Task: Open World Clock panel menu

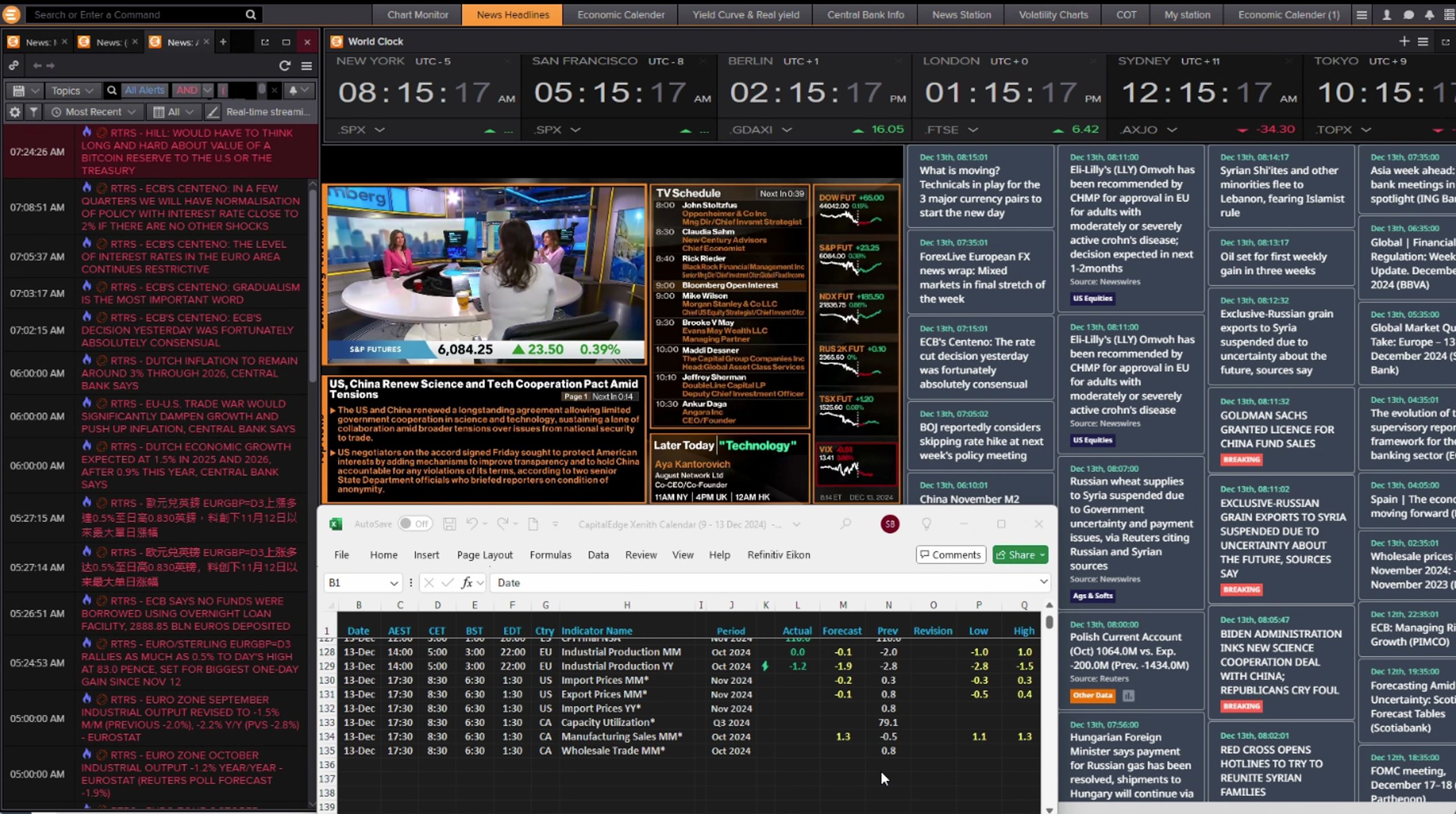Action: point(1423,41)
